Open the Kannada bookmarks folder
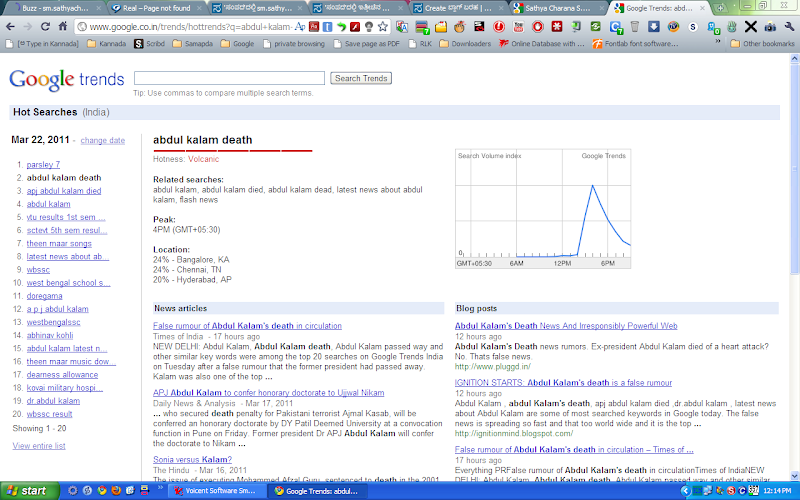 click(x=107, y=44)
